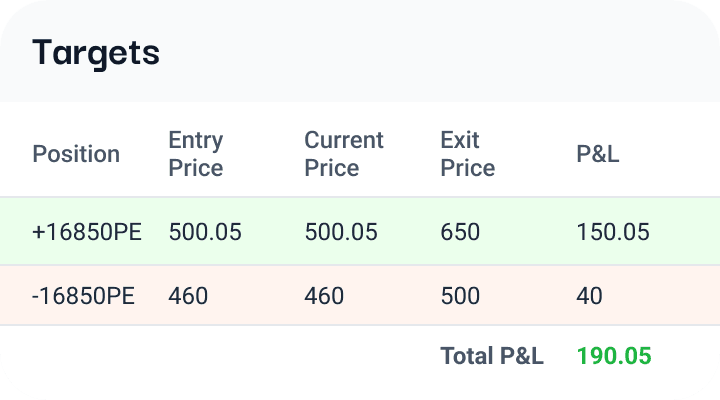Viewport: 720px width, 400px height.
Task: Click the 150.05 P&L value
Action: pos(613,231)
